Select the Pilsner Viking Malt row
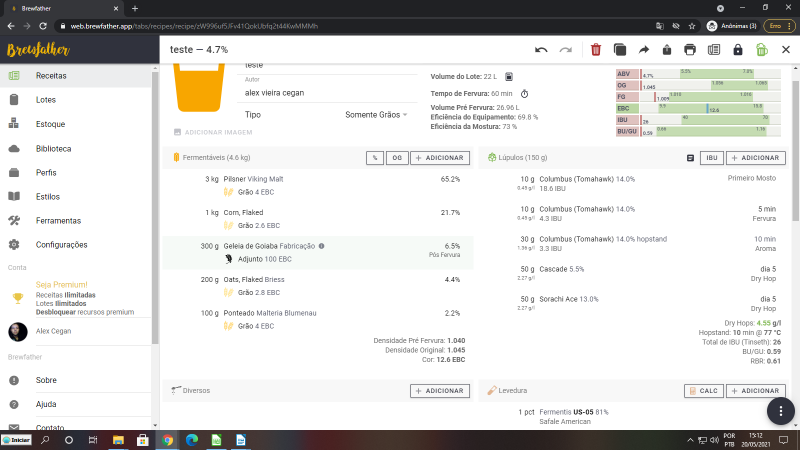Image resolution: width=800 pixels, height=450 pixels. tap(318, 186)
